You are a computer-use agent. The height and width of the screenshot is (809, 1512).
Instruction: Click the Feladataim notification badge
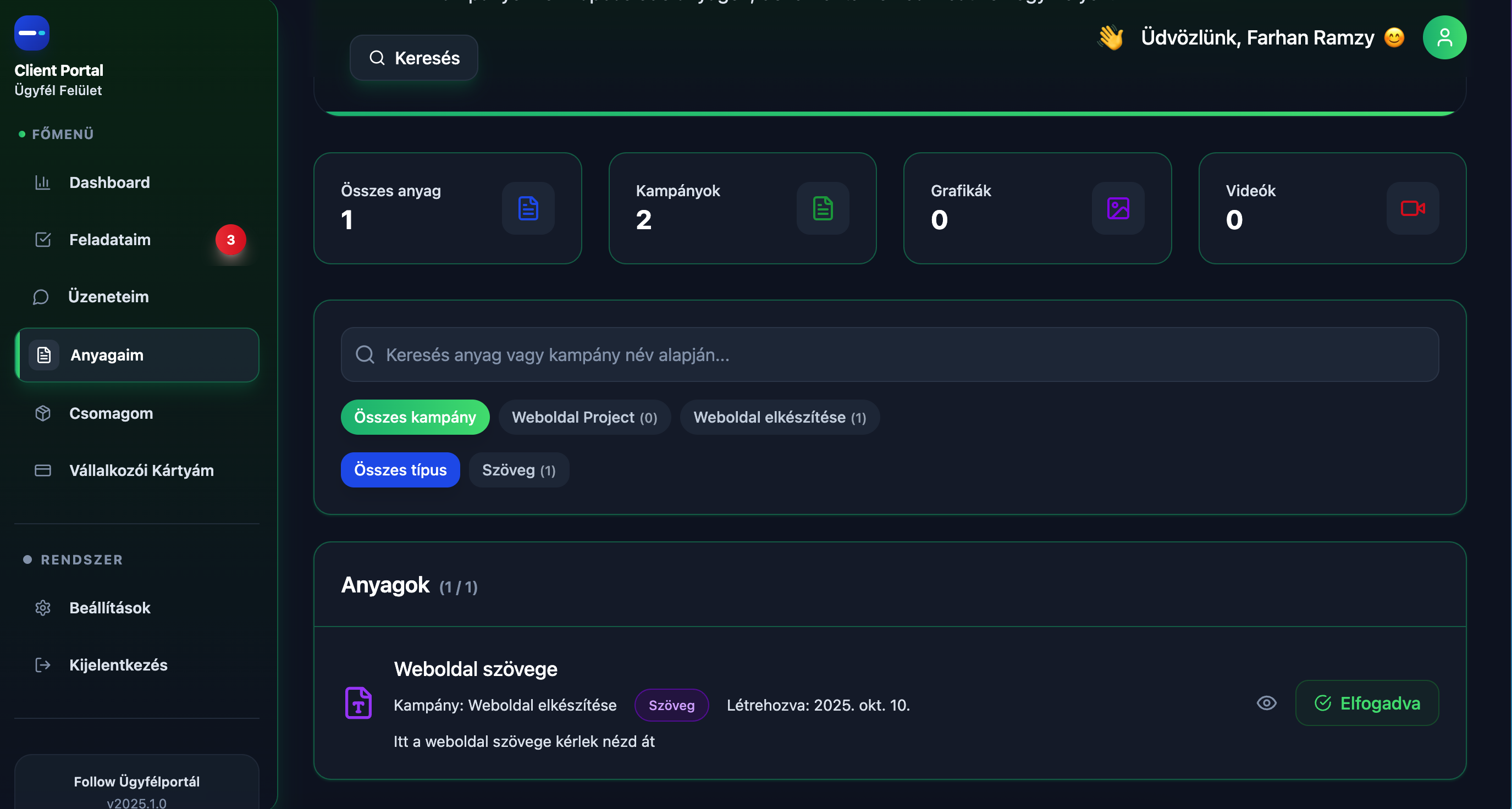pyautogui.click(x=230, y=240)
